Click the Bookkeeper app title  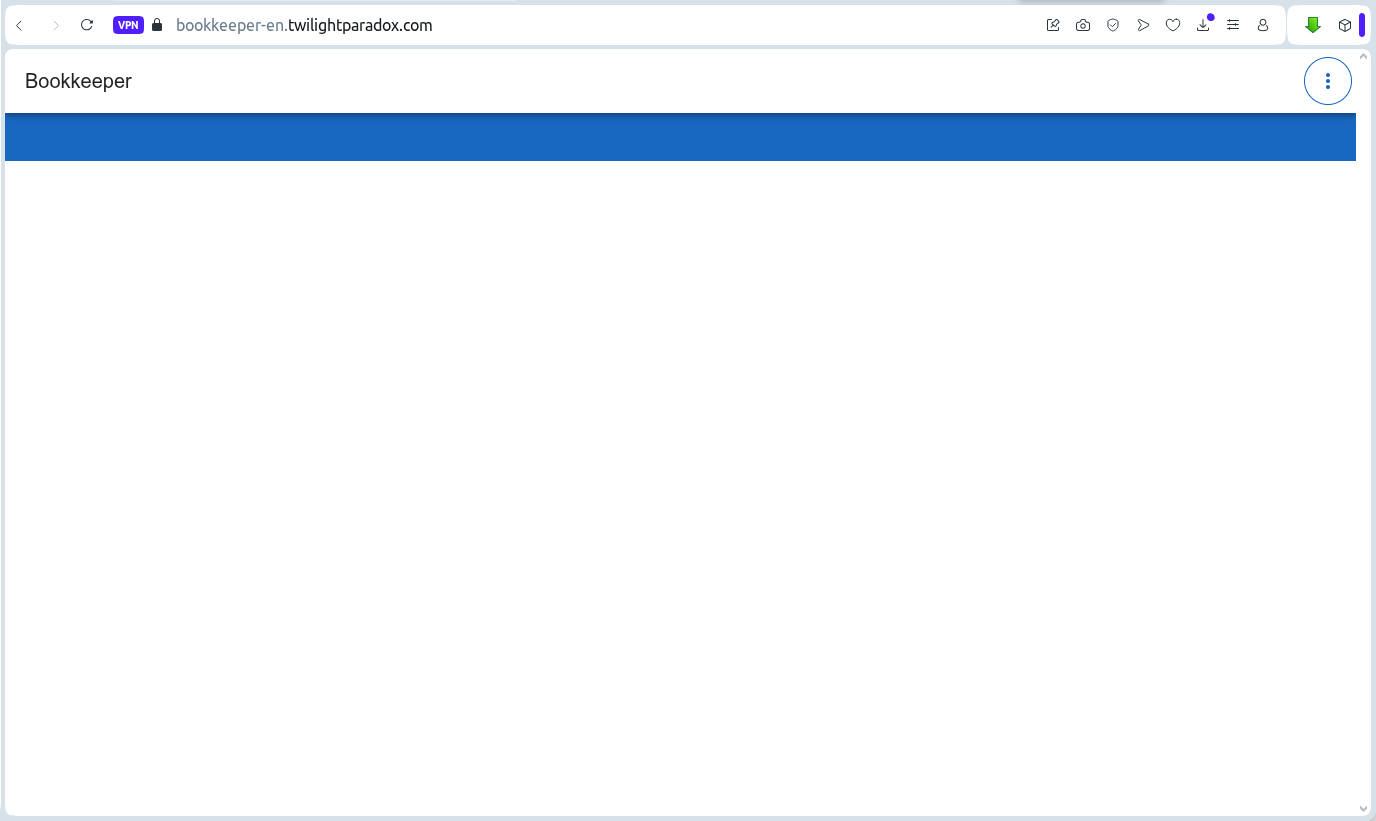coord(78,81)
